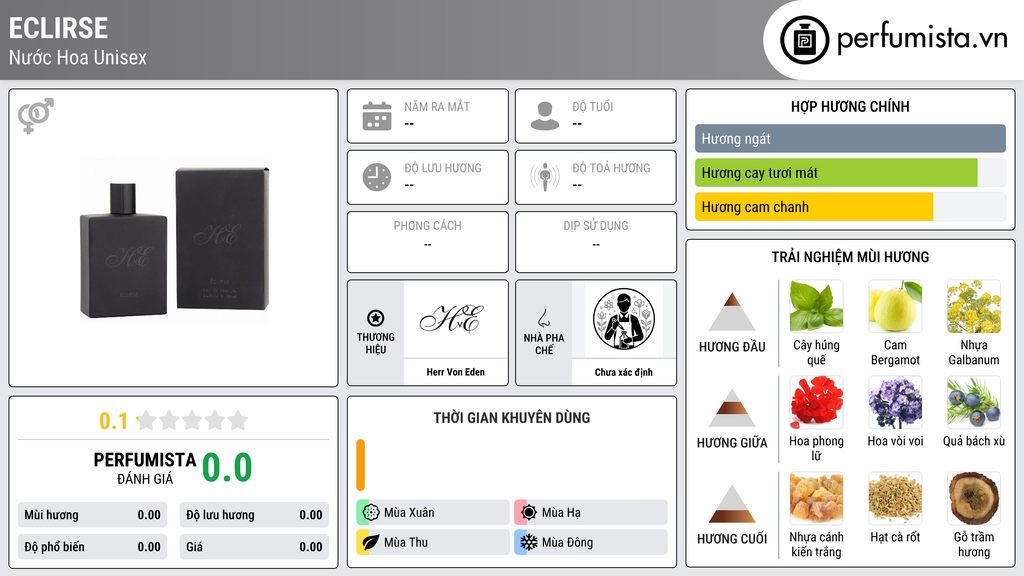Image resolution: width=1024 pixels, height=576 pixels.
Task: Click the Giá score row
Action: pos(254,547)
